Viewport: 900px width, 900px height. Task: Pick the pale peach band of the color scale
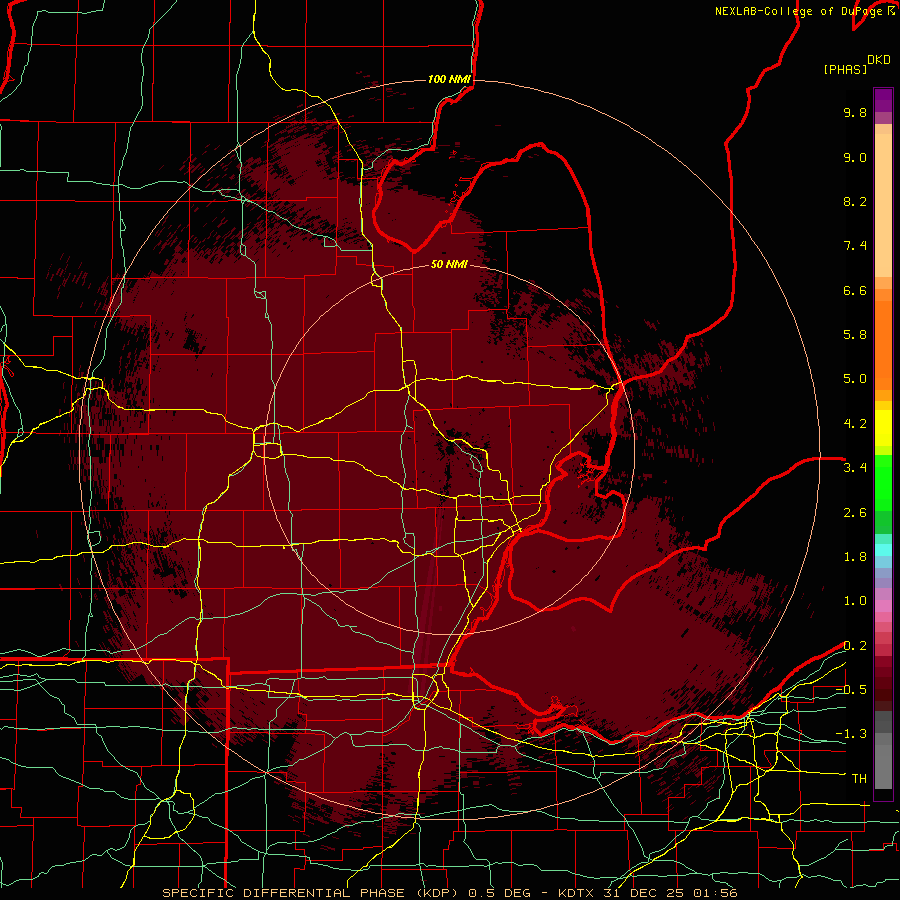pos(883,205)
